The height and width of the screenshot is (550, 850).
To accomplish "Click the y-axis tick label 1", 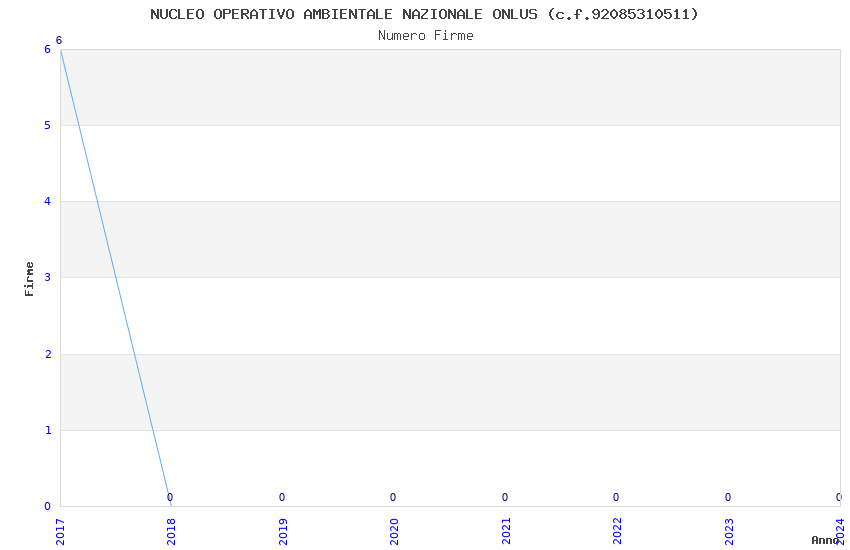I will point(48,430).
